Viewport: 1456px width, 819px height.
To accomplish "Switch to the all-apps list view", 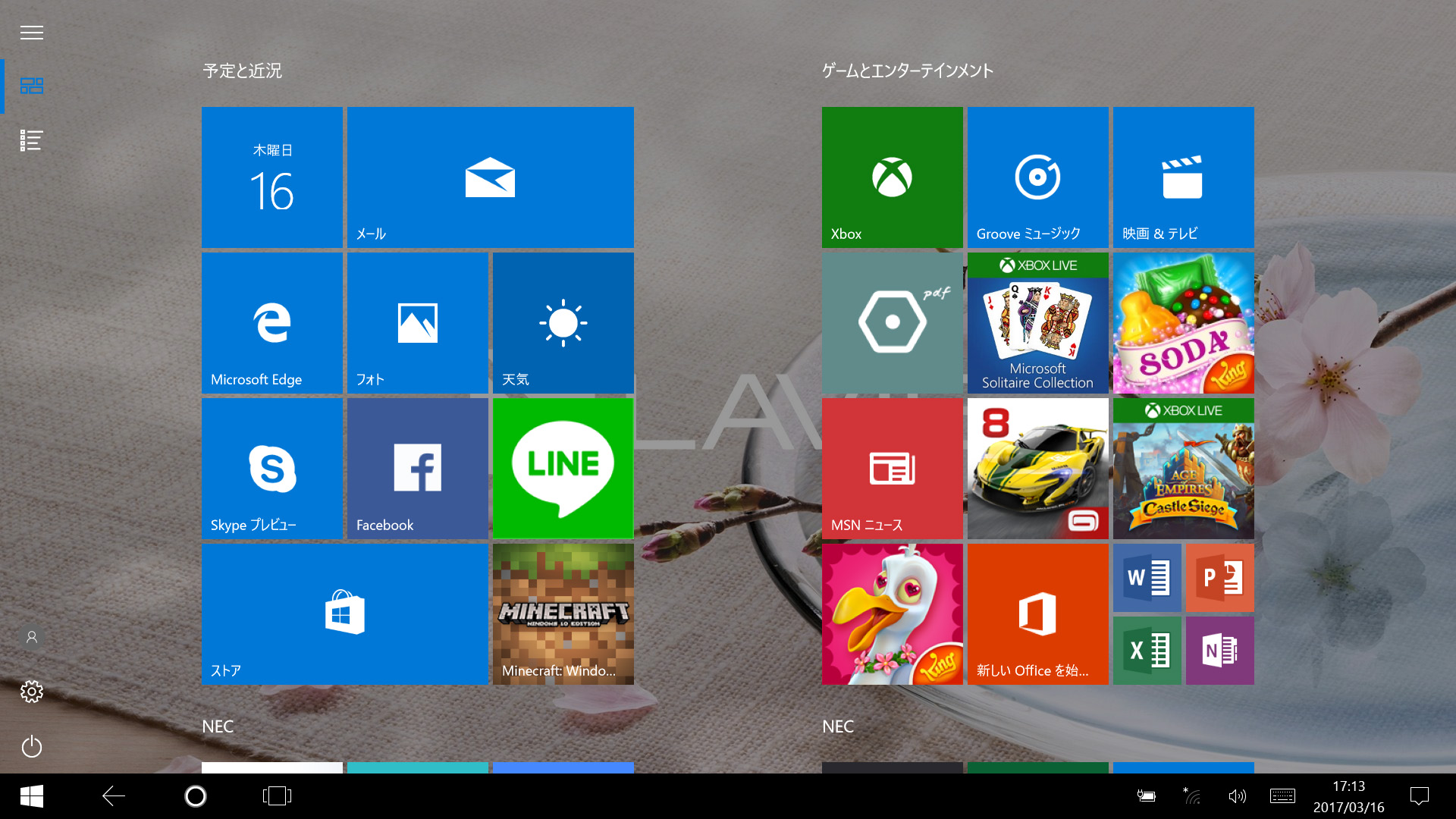I will [31, 140].
